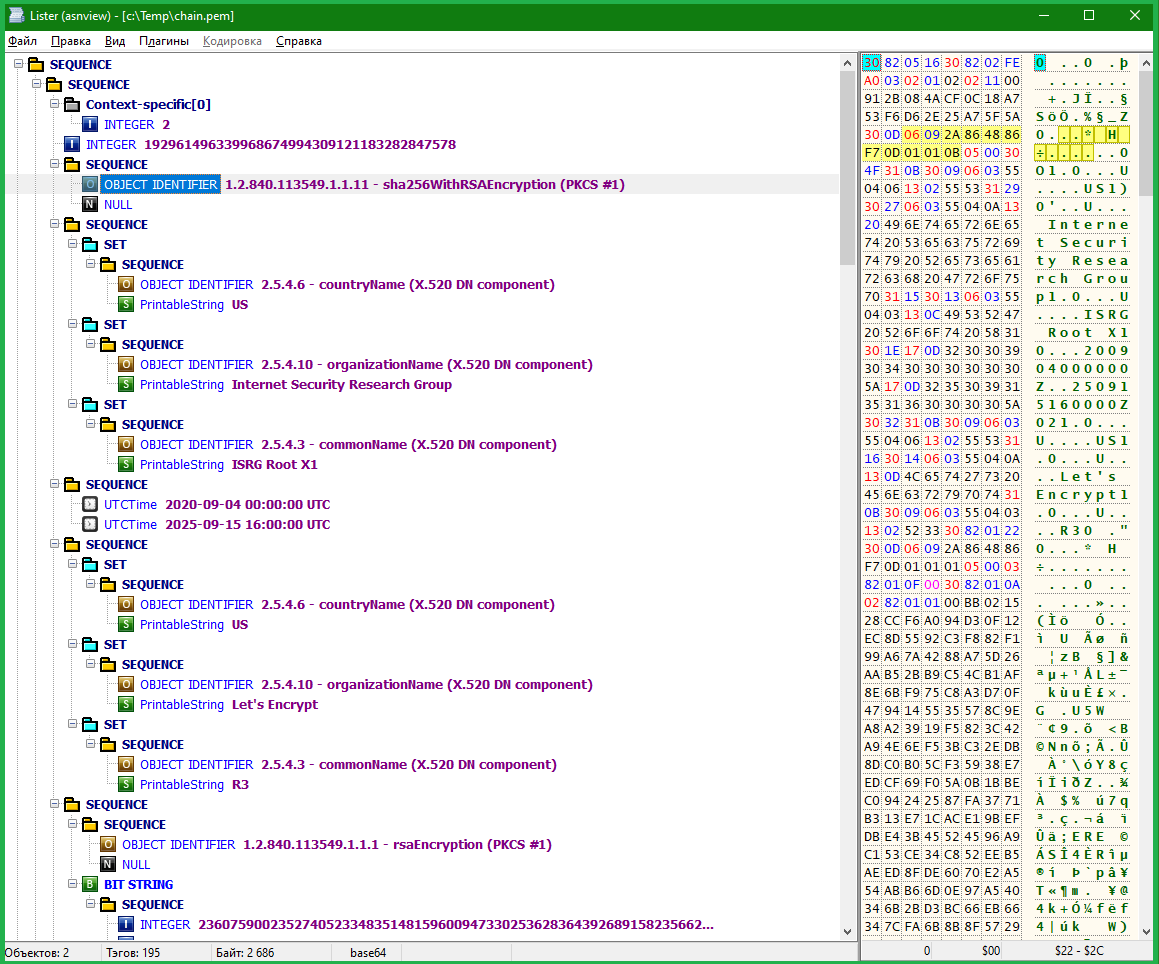
Task: Click the green BIT STRING icon
Action: pyautogui.click(x=90, y=885)
